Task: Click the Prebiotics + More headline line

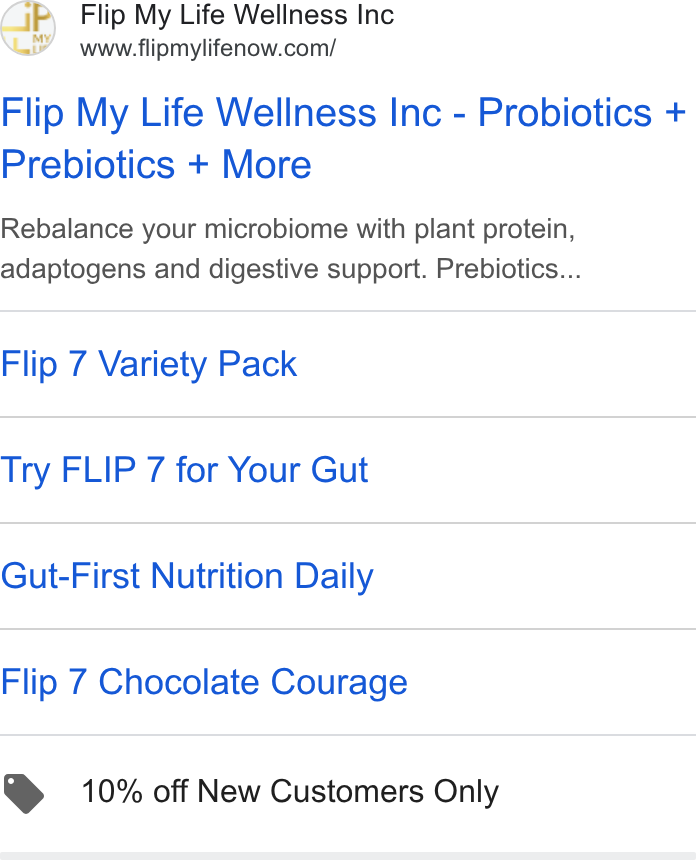Action: click(x=156, y=165)
